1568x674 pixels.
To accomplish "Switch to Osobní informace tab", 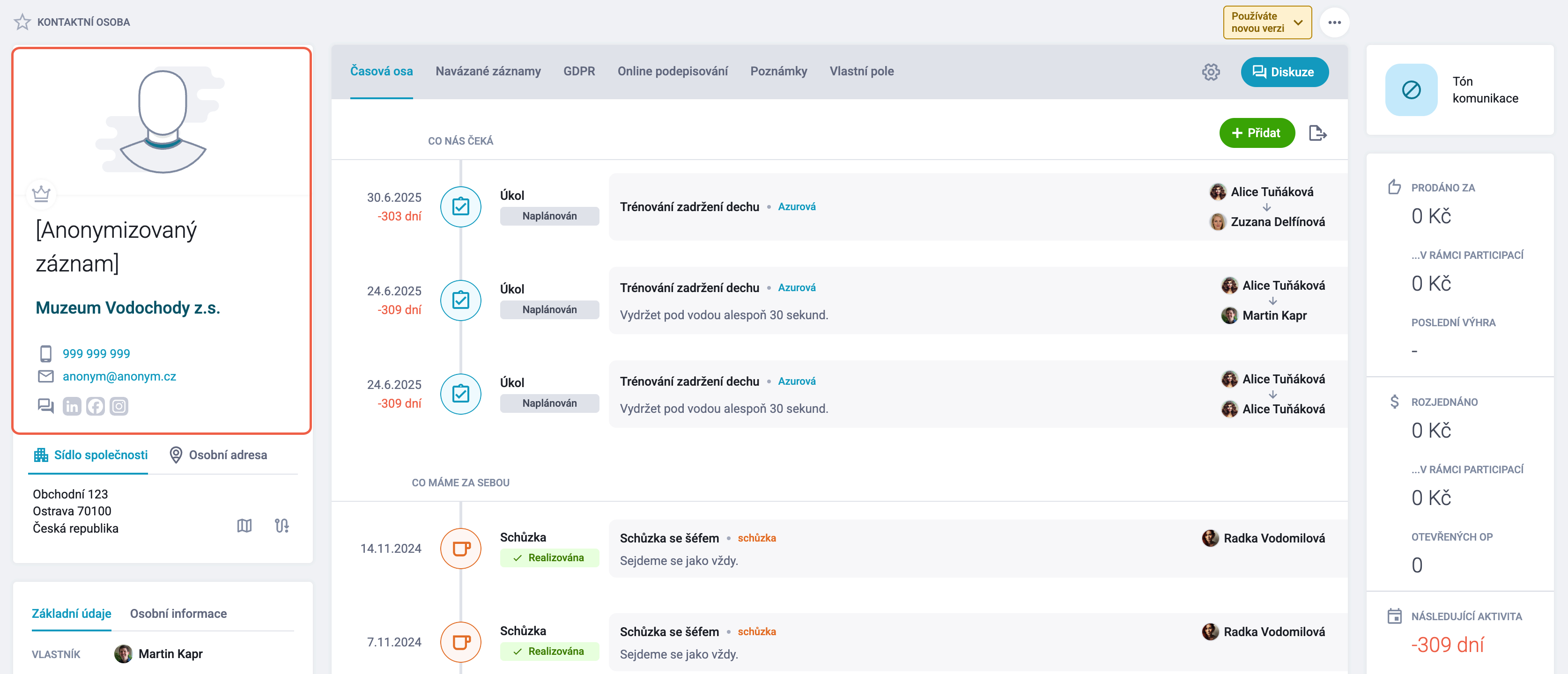I will pos(178,614).
